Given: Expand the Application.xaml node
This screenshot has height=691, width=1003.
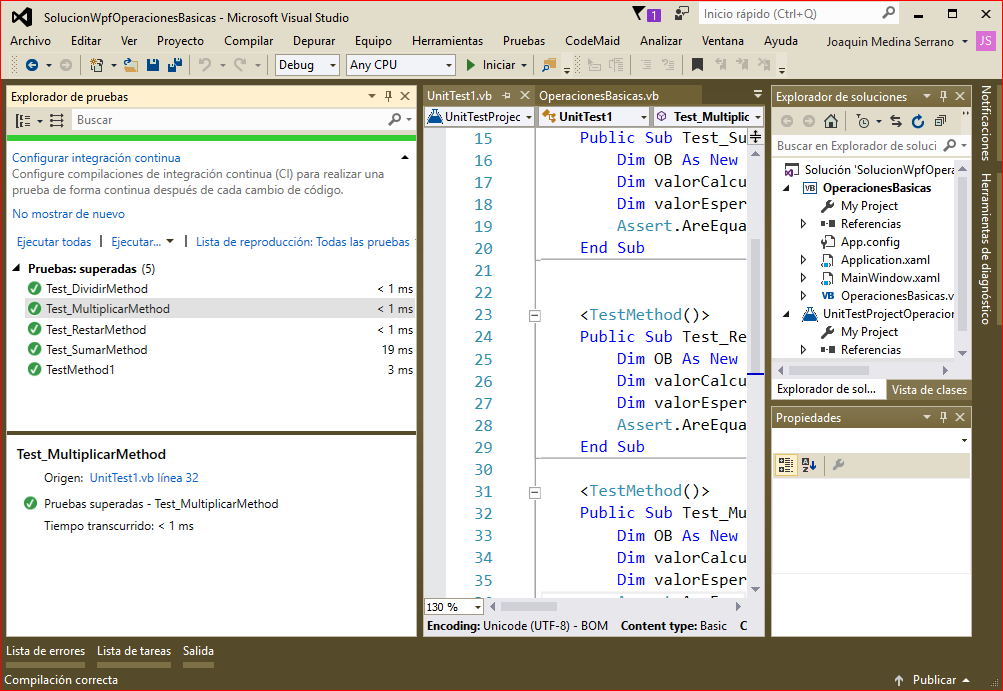Looking at the screenshot, I should [x=803, y=260].
